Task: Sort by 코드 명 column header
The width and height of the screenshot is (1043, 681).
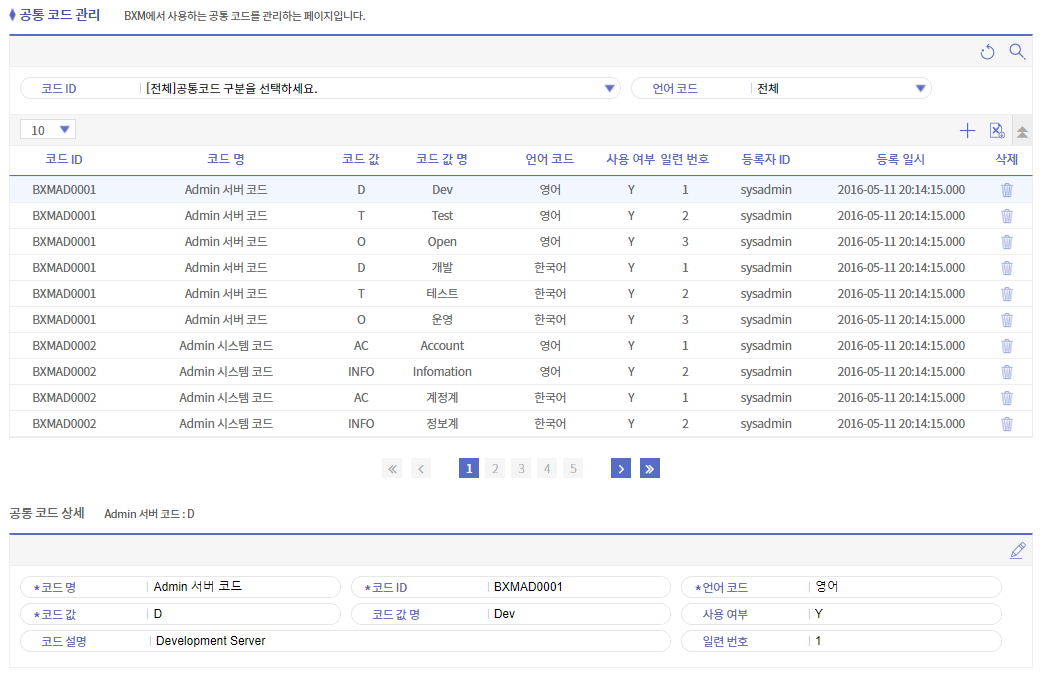Action: point(225,160)
